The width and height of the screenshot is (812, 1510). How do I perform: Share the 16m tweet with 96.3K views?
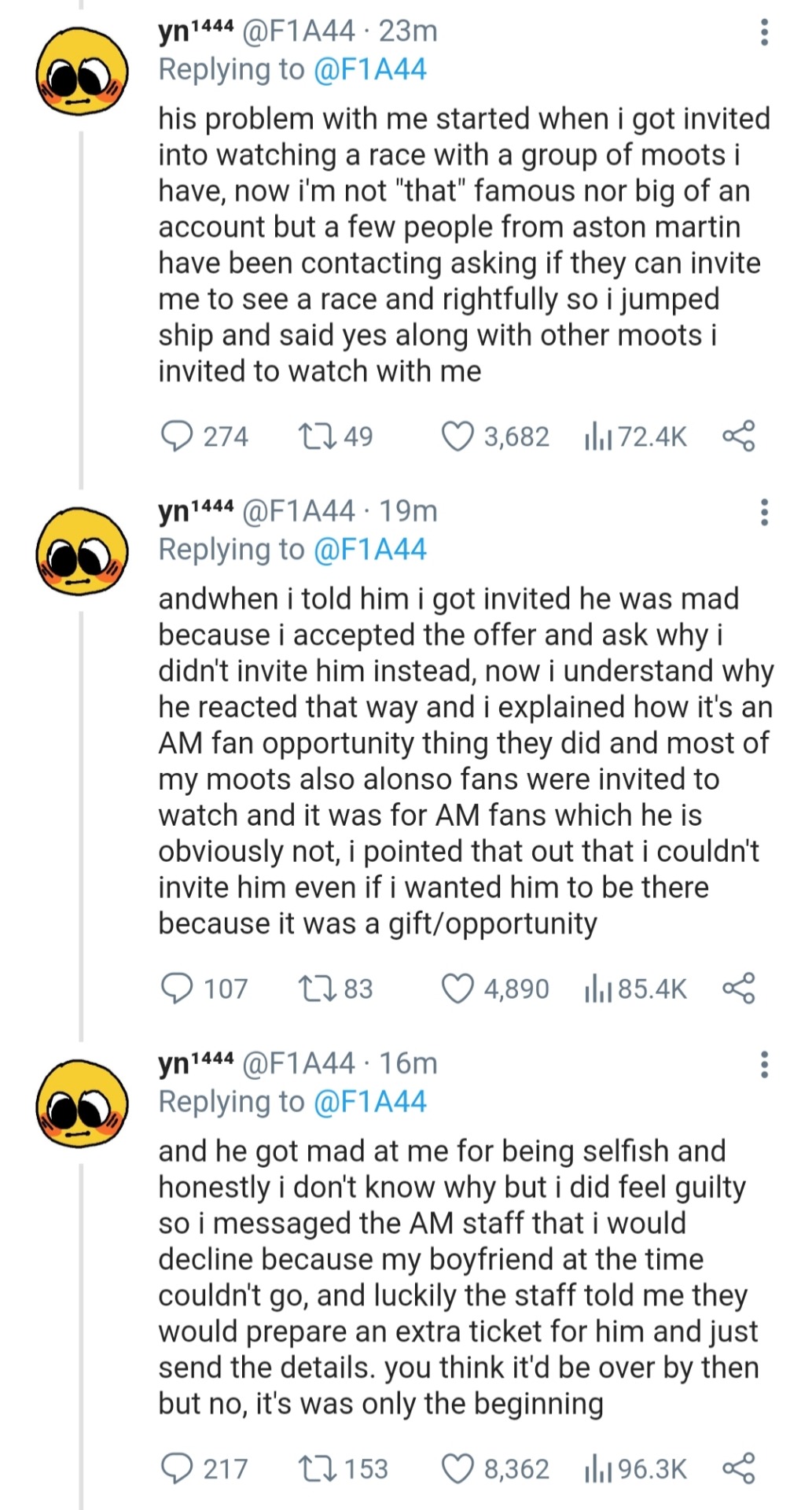(x=738, y=1468)
